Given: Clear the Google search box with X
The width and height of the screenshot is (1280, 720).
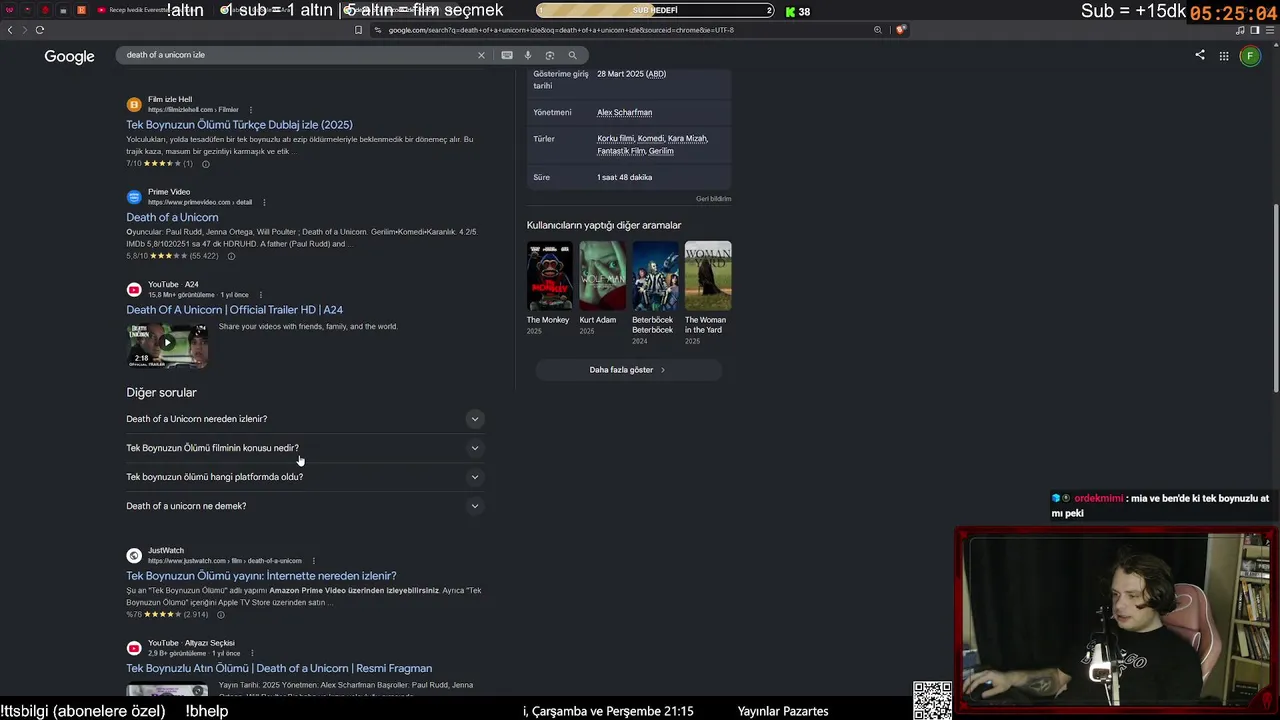Looking at the screenshot, I should 481,55.
